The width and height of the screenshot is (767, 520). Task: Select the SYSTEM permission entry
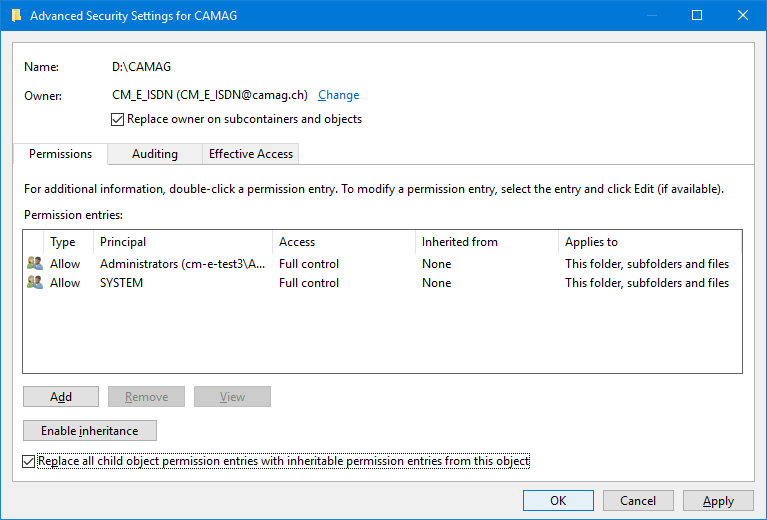(121, 283)
